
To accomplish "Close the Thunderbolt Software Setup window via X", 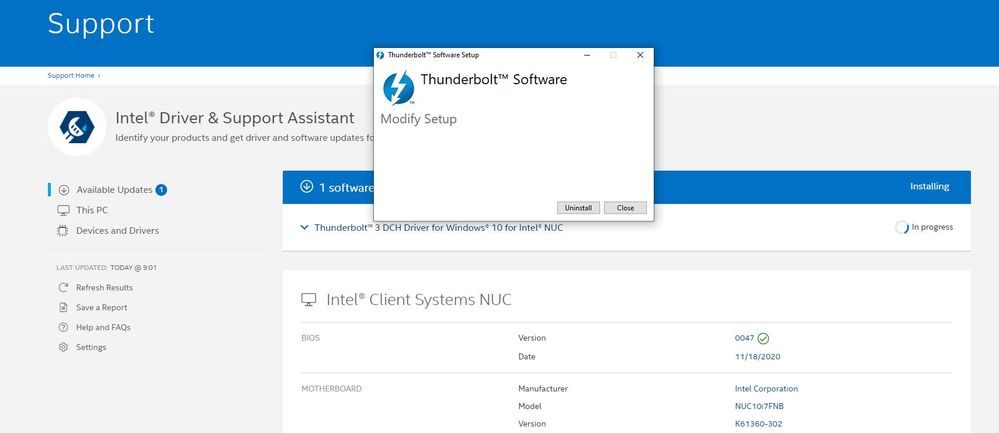I will tap(640, 55).
